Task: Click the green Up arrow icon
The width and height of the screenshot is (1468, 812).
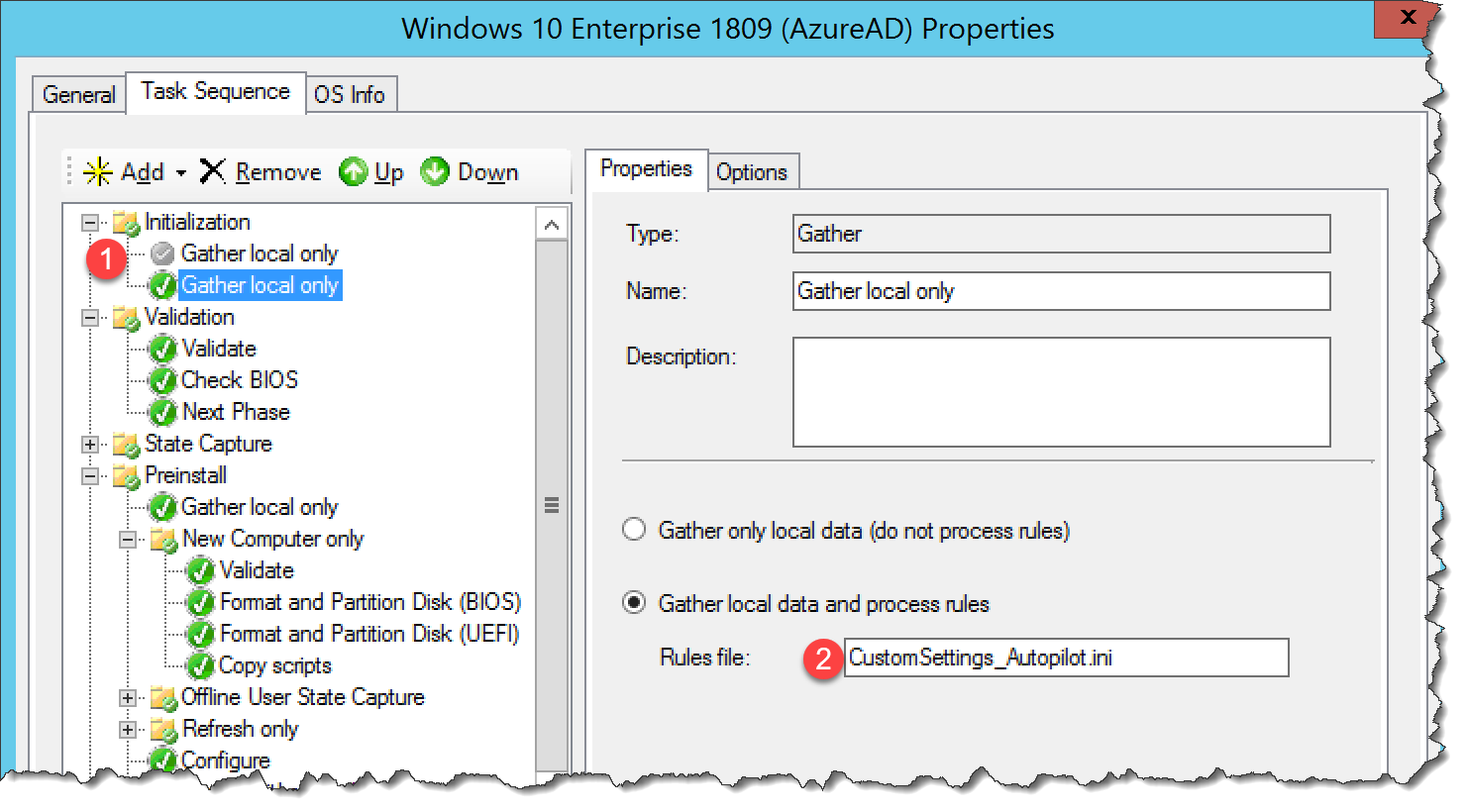Action: point(355,171)
